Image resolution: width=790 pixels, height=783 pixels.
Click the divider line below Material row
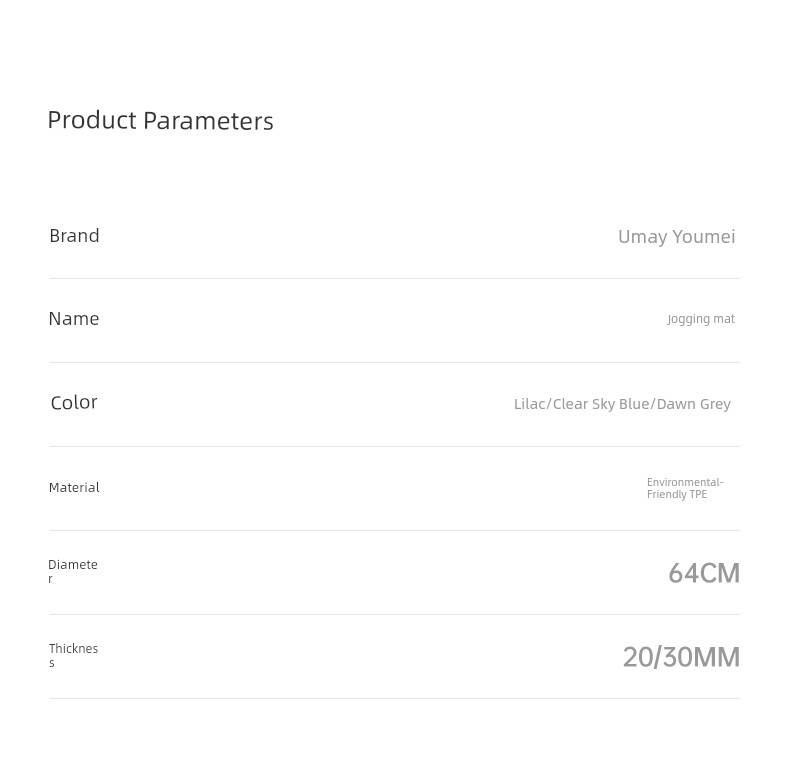click(x=394, y=530)
